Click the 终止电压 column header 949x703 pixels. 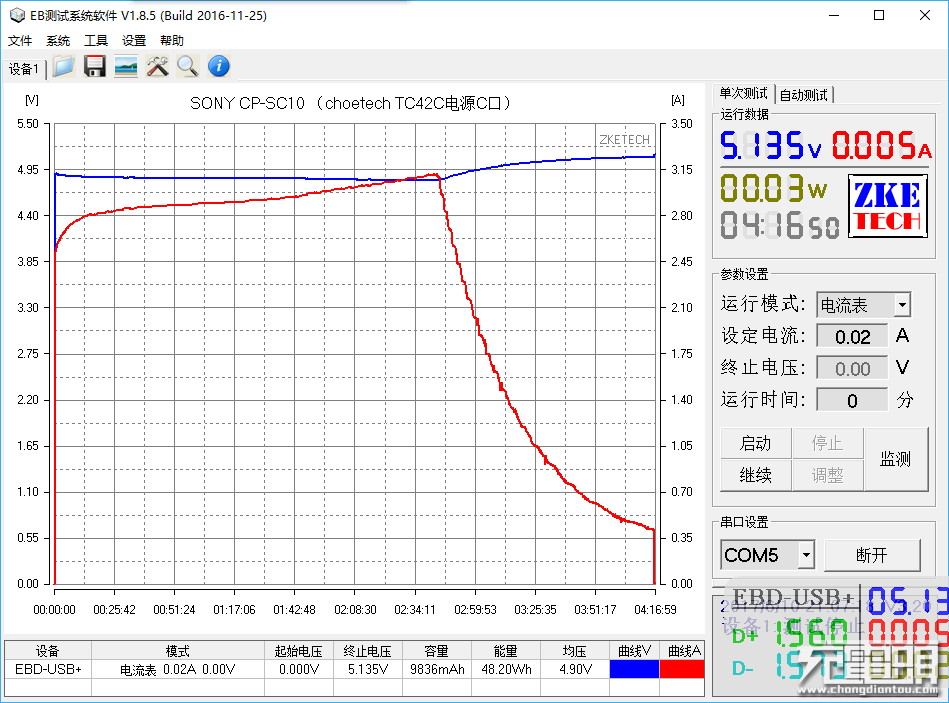[x=368, y=650]
